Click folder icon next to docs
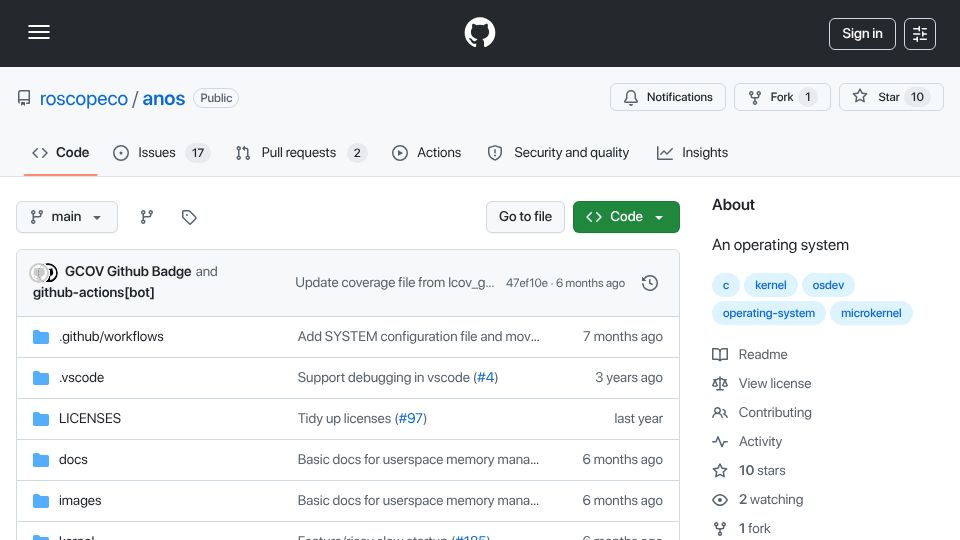 [41, 460]
